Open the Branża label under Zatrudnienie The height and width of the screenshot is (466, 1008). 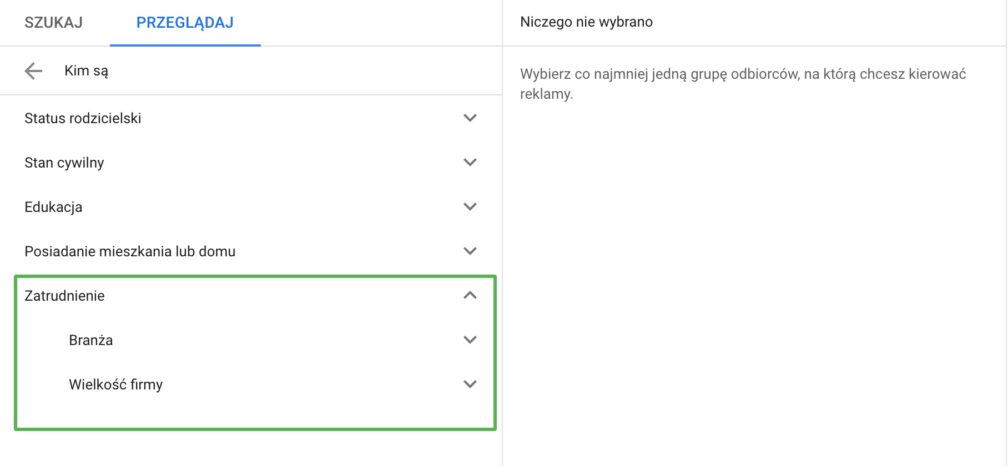tap(91, 340)
